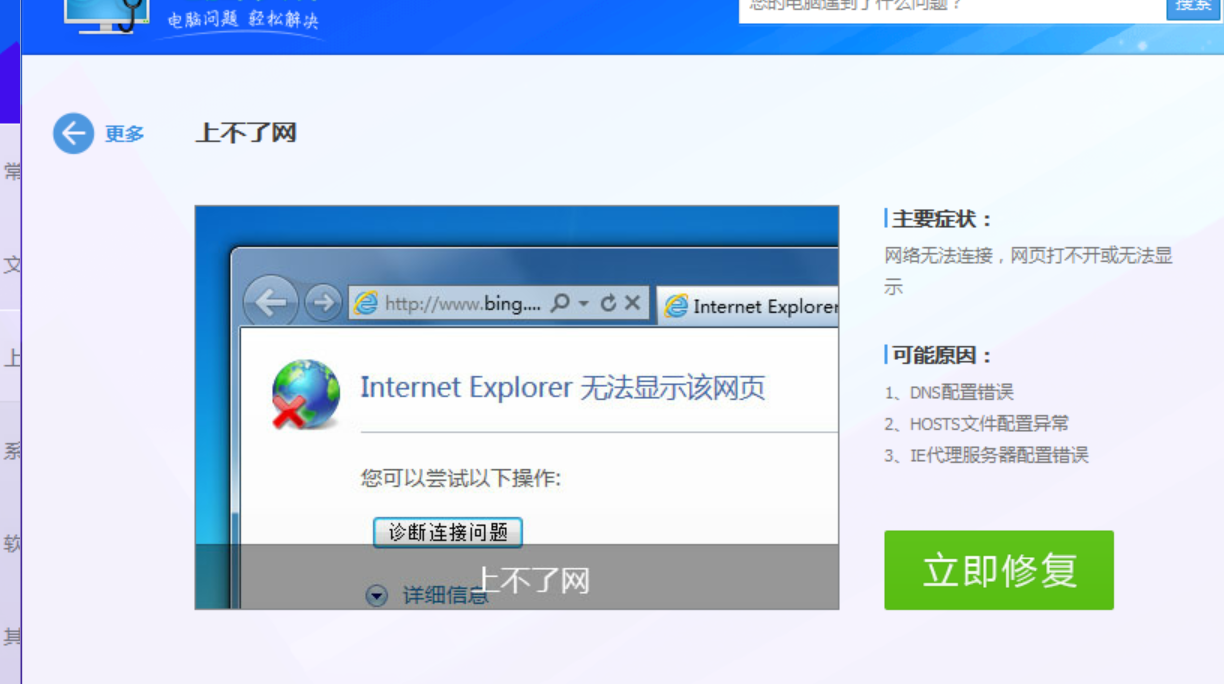Click the 上不了网 screenshot thumbnail

coord(517,408)
